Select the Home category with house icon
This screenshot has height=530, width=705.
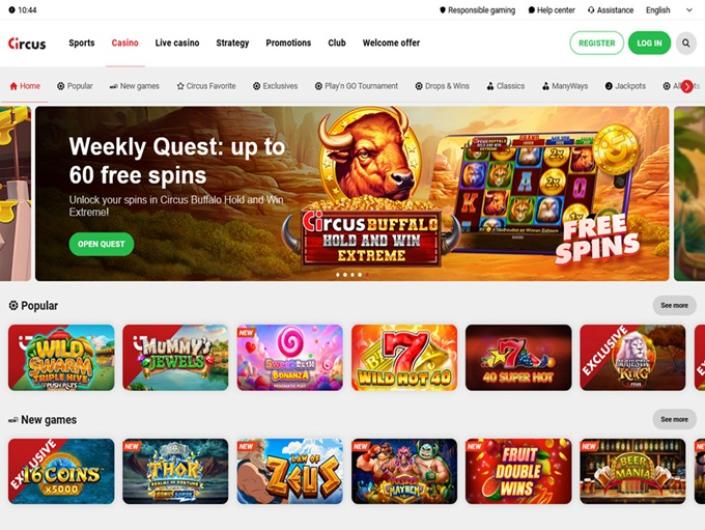[x=25, y=86]
